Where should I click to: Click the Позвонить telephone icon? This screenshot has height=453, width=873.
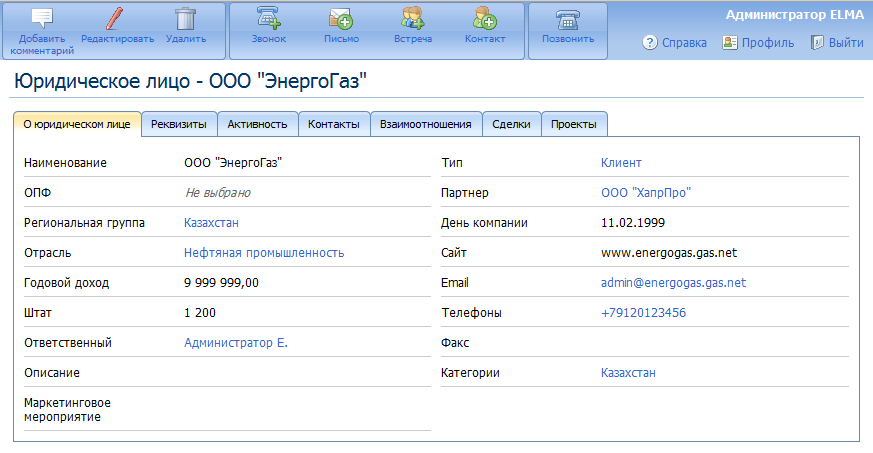(567, 20)
